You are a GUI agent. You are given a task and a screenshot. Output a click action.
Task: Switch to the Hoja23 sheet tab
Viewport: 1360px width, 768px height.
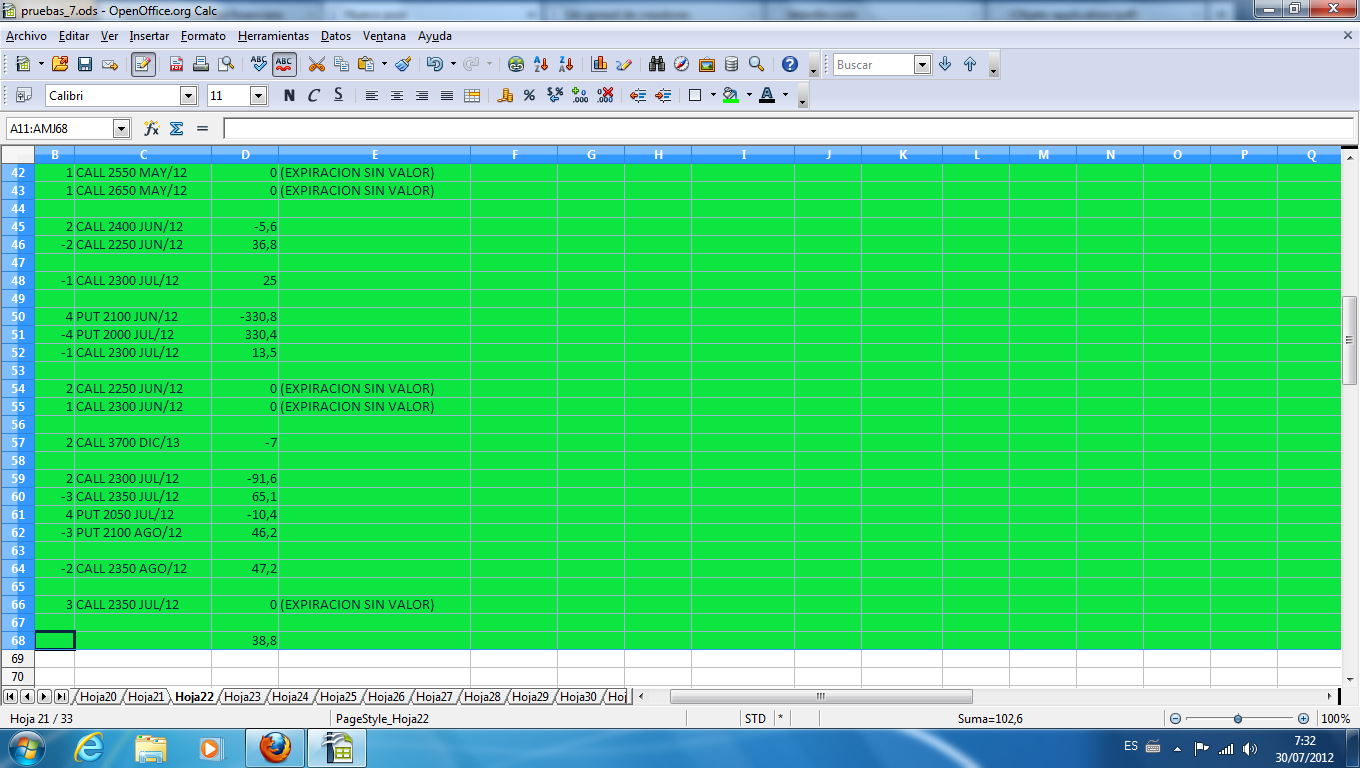pos(242,697)
